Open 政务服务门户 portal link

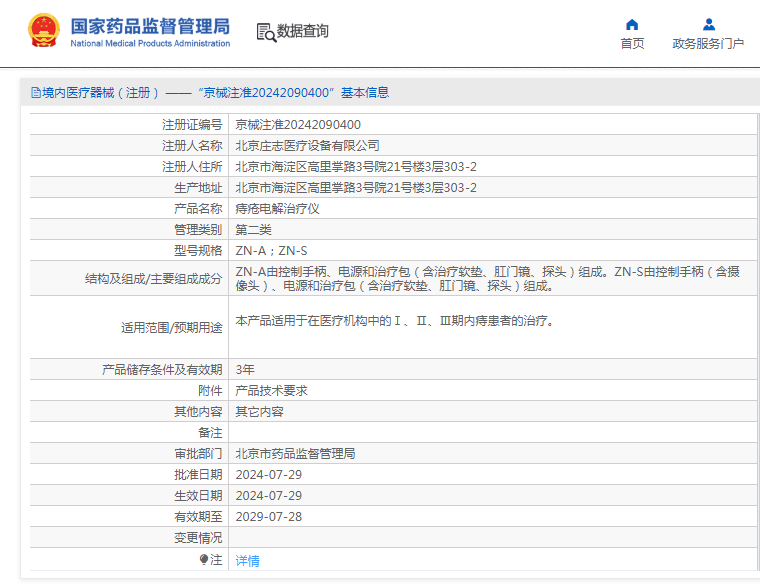tap(708, 44)
